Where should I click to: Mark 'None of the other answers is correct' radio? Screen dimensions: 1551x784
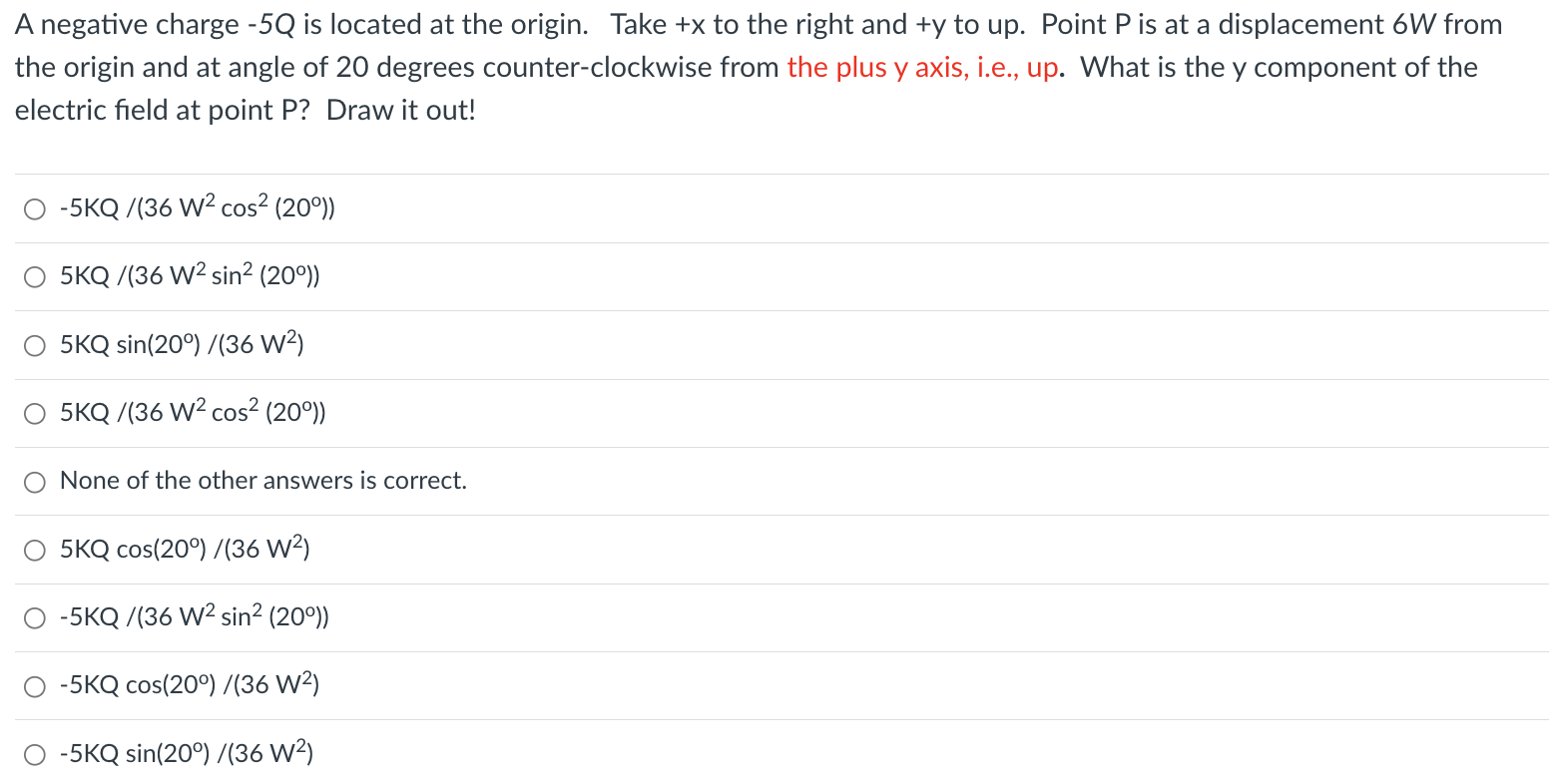[35, 482]
